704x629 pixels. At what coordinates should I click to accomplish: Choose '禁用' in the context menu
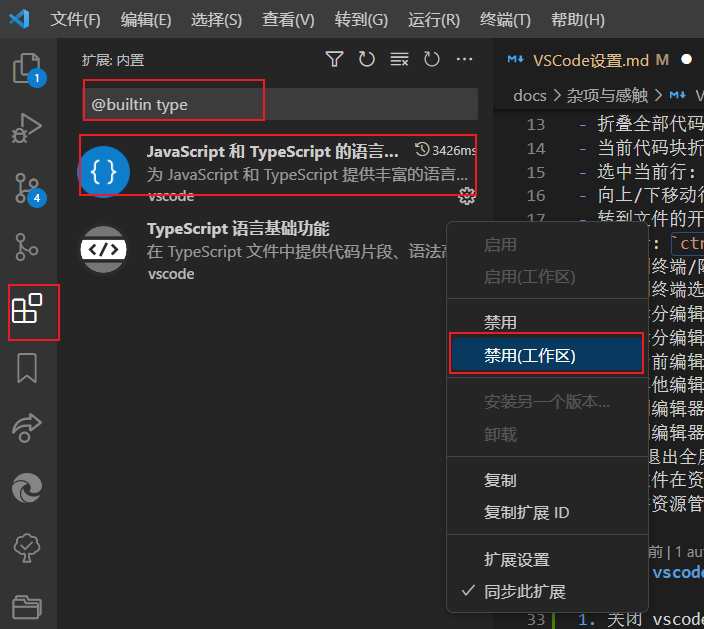501,324
